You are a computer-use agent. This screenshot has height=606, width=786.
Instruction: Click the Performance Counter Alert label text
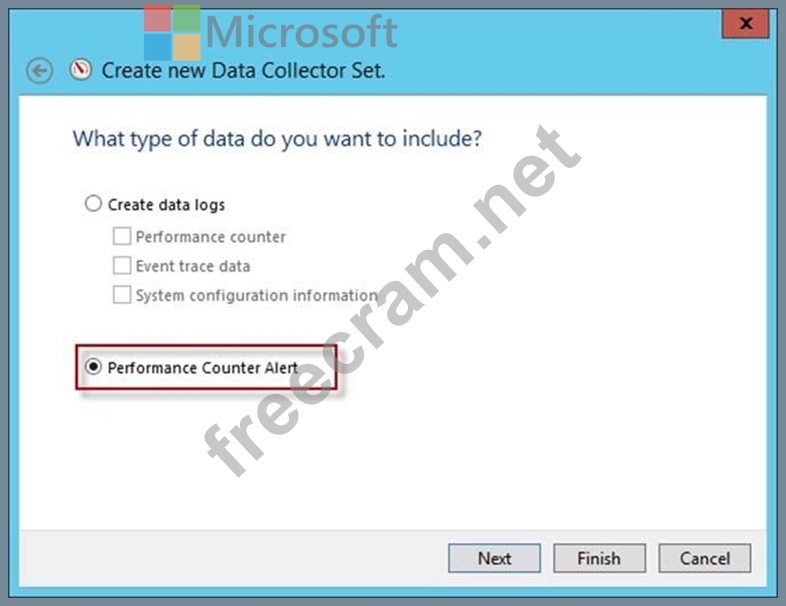[203, 368]
